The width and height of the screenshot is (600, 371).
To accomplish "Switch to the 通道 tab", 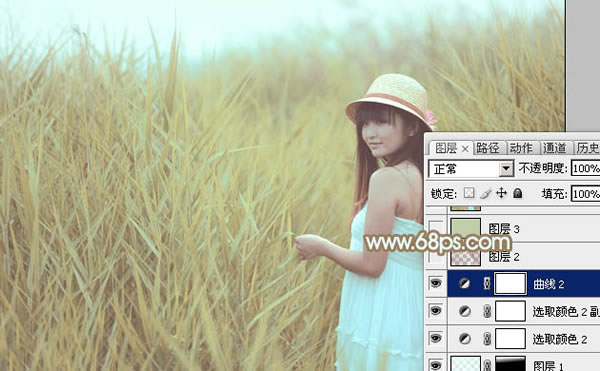I will pyautogui.click(x=554, y=148).
